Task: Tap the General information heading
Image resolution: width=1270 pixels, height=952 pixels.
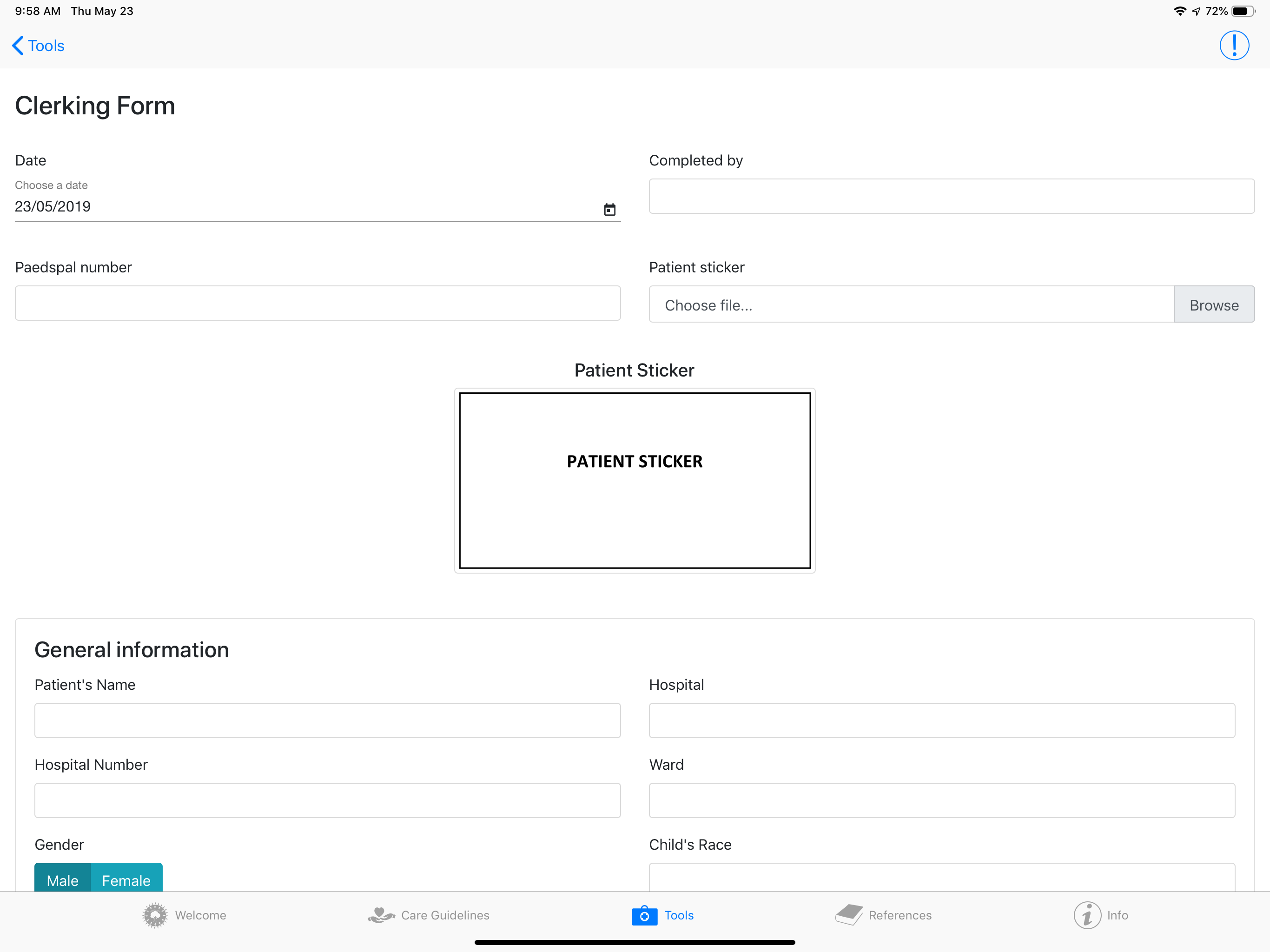Action: 132,650
